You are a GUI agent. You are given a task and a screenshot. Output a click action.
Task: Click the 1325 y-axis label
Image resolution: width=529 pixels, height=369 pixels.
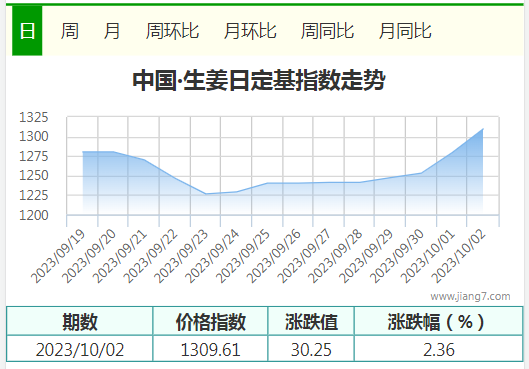pos(34,117)
